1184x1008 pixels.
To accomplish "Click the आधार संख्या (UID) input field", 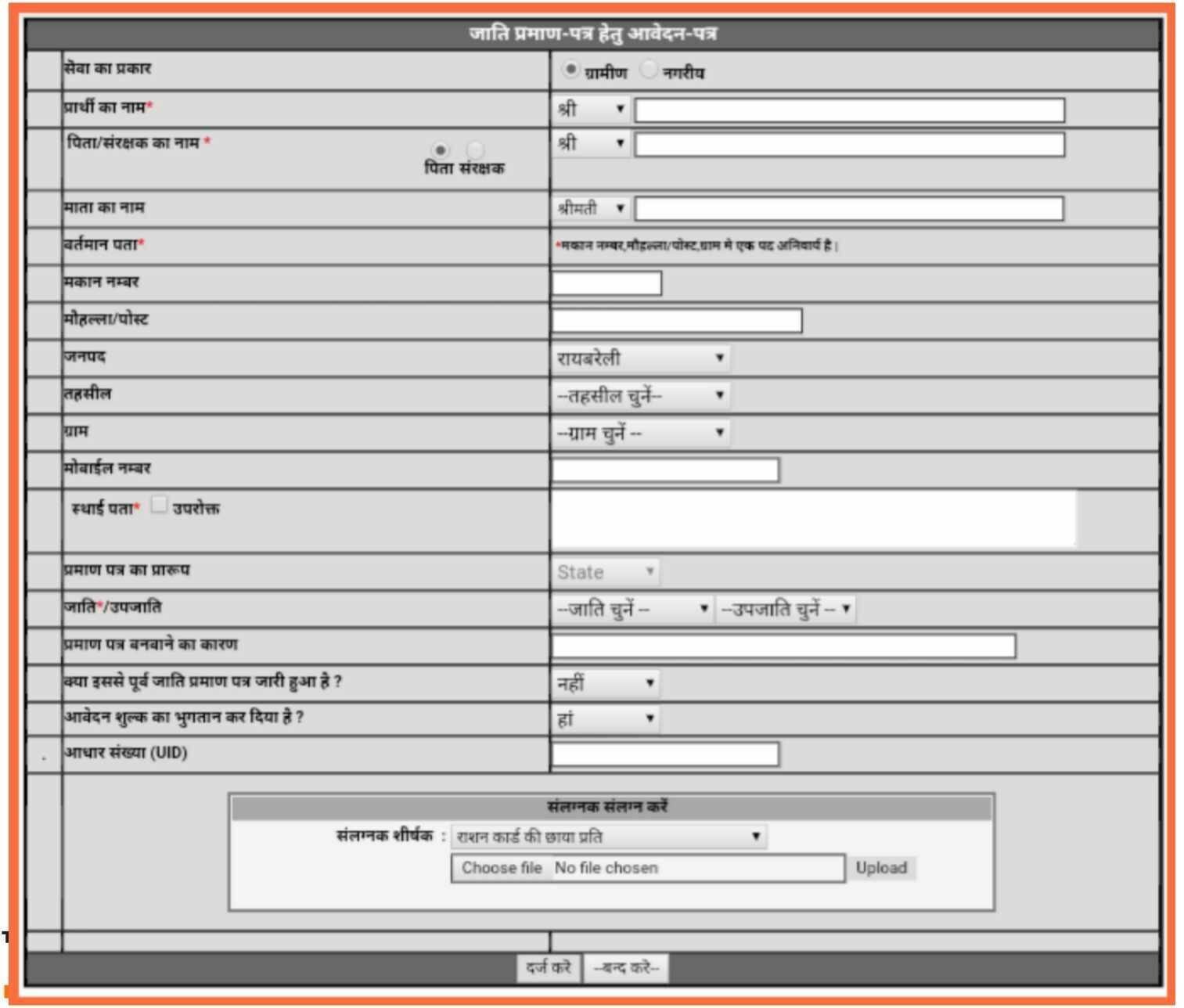I will click(x=665, y=754).
